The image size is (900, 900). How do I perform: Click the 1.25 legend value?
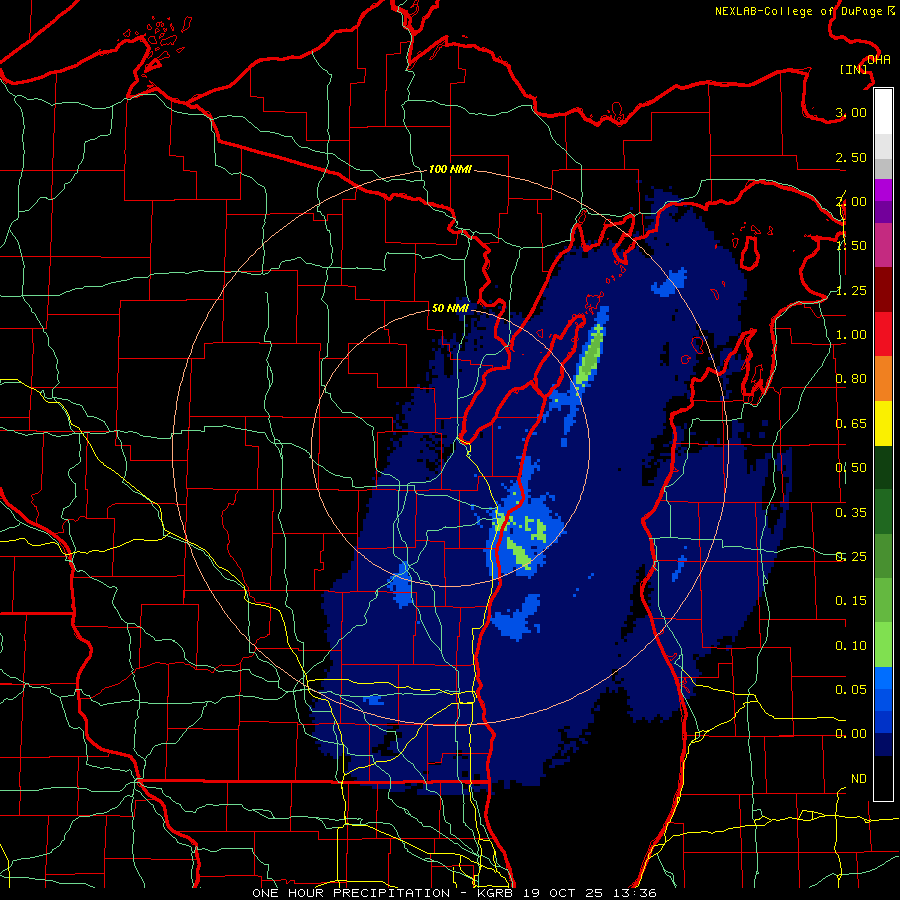click(851, 290)
